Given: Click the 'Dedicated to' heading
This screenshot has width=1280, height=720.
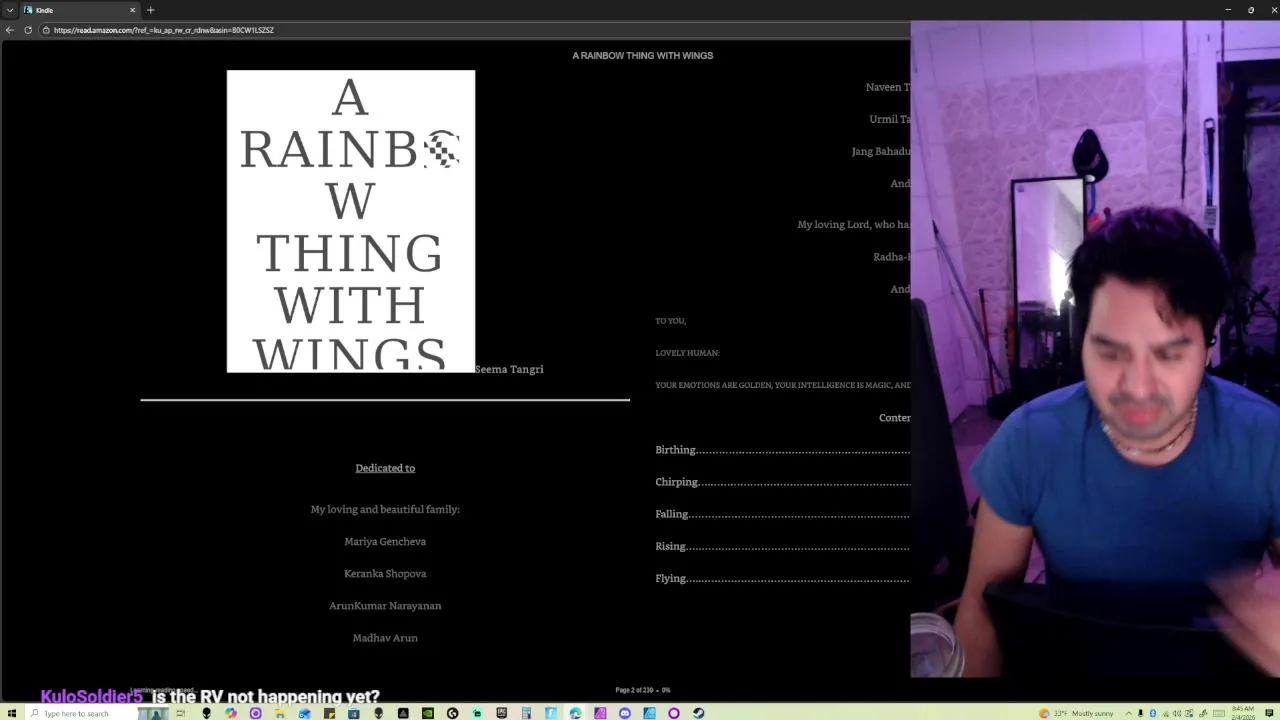Looking at the screenshot, I should pyautogui.click(x=385, y=468).
